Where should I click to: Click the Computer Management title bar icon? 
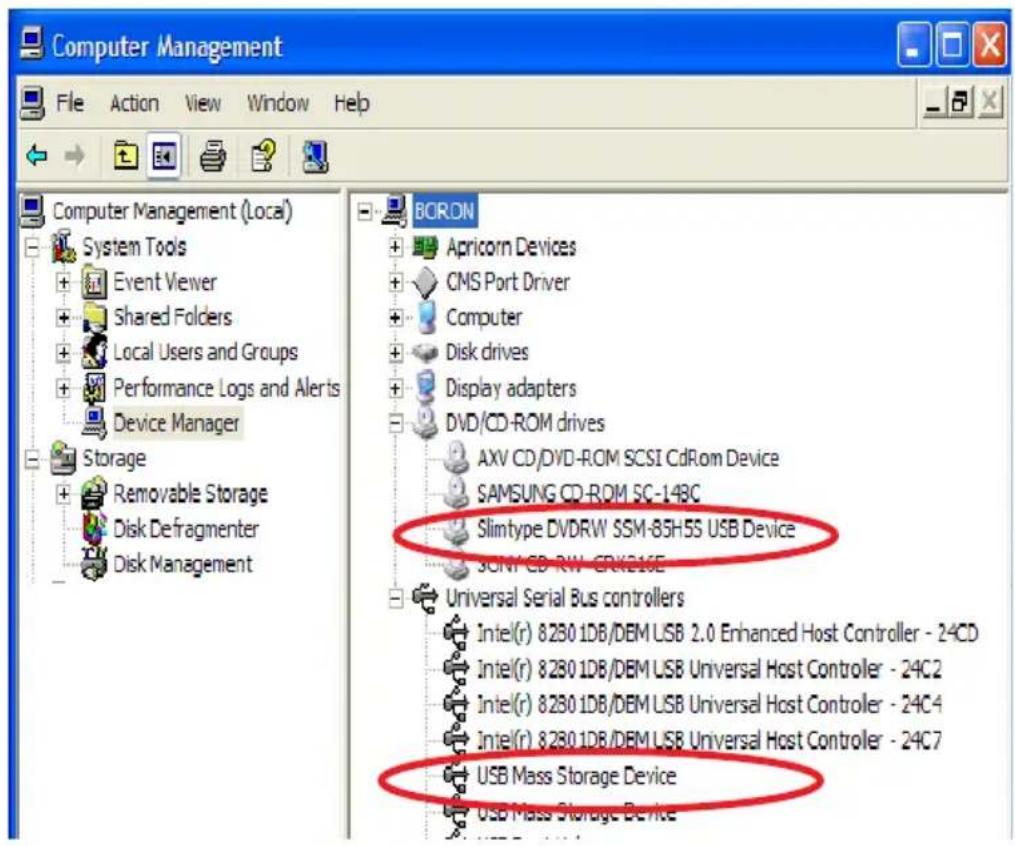pyautogui.click(x=31, y=44)
